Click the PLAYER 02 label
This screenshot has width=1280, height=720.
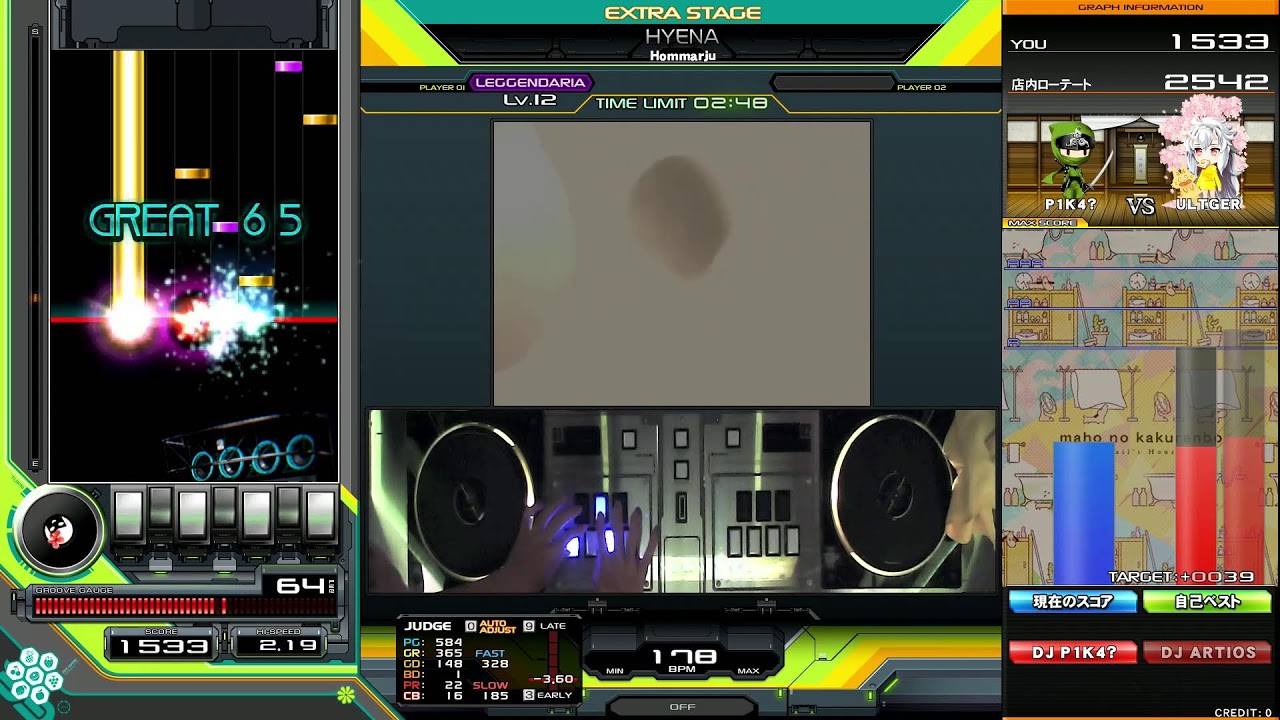[921, 88]
